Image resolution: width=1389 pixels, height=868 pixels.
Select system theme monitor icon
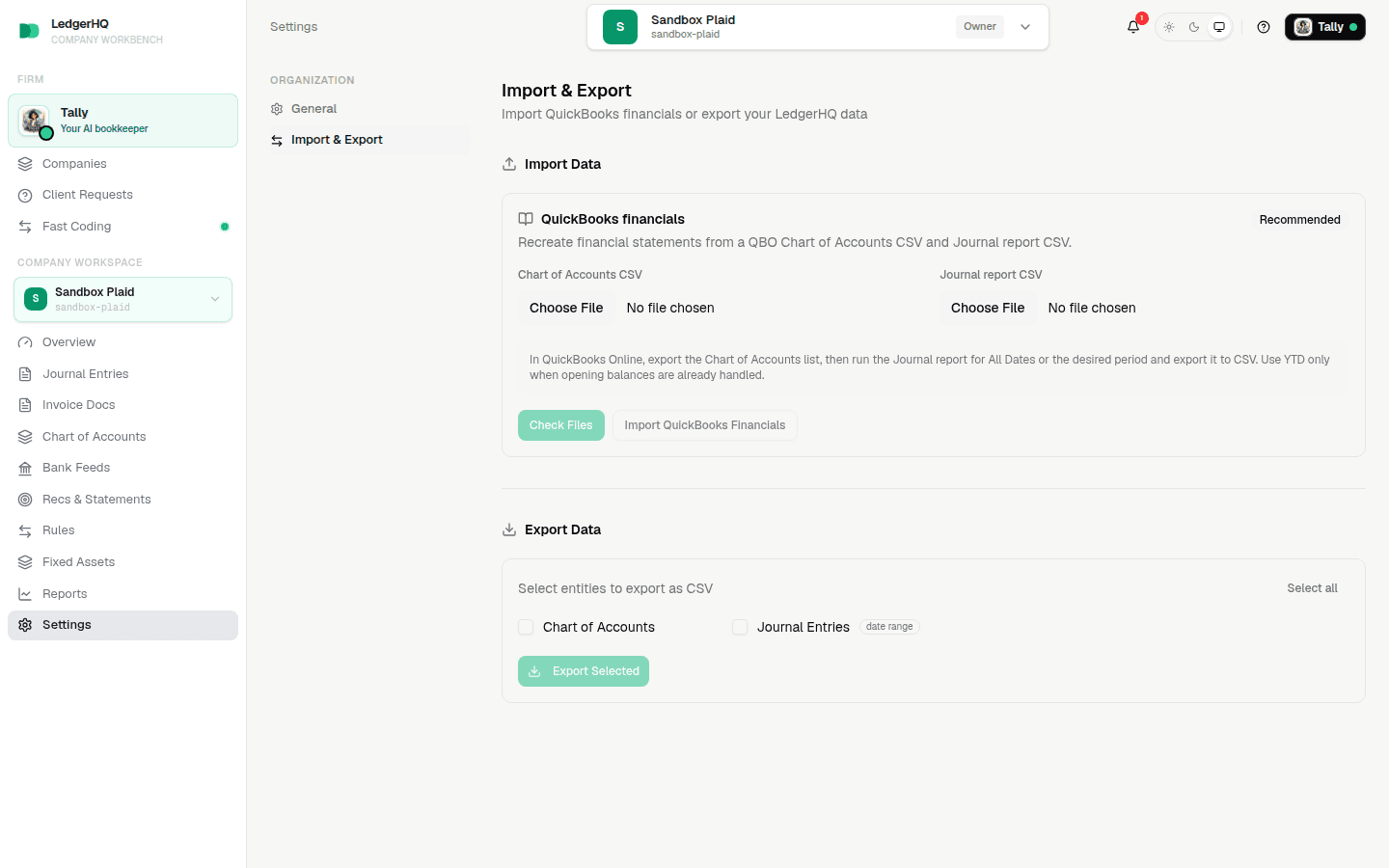pos(1219,27)
